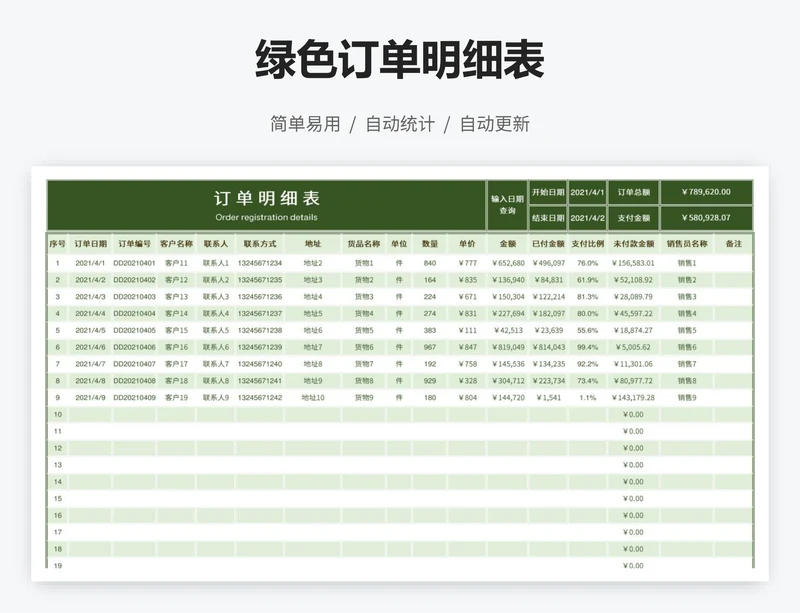Click the start date value 2021/4/1
Screen dimensions: 800x613
[587, 192]
